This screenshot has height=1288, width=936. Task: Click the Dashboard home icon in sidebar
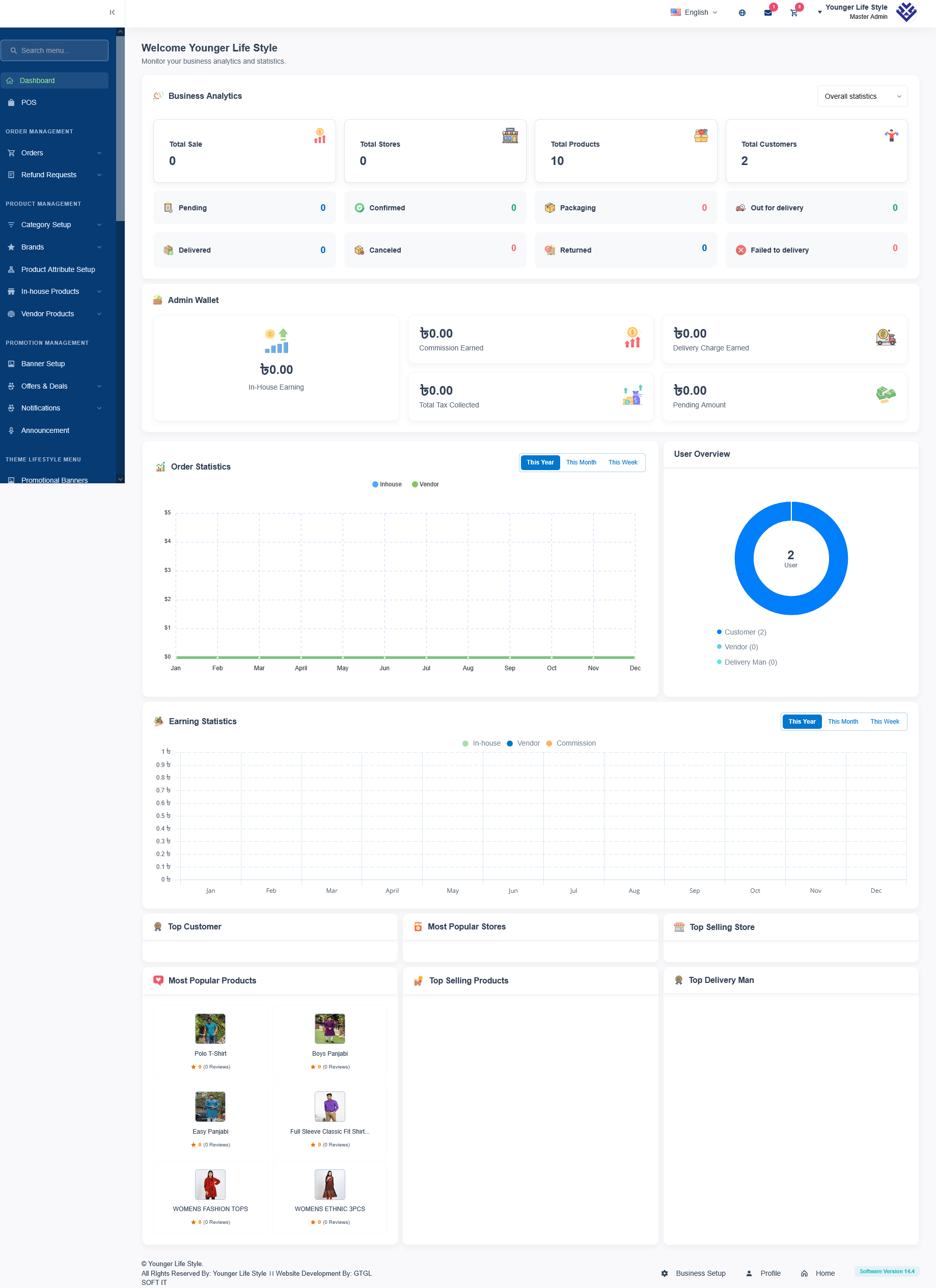pyautogui.click(x=10, y=80)
